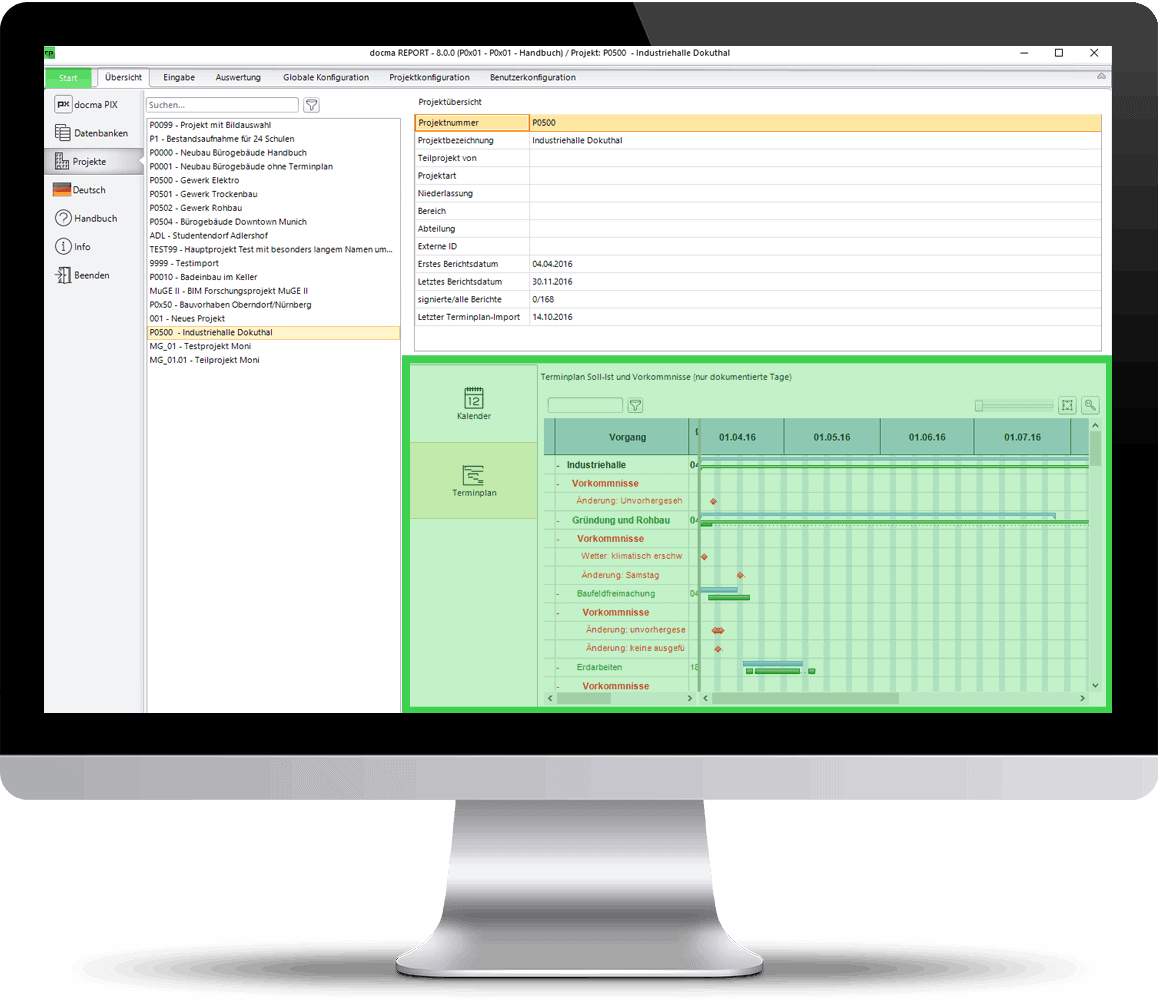
Task: Select P0001 - Neubau Bürogebäude ohne Terminplan
Action: 273,166
